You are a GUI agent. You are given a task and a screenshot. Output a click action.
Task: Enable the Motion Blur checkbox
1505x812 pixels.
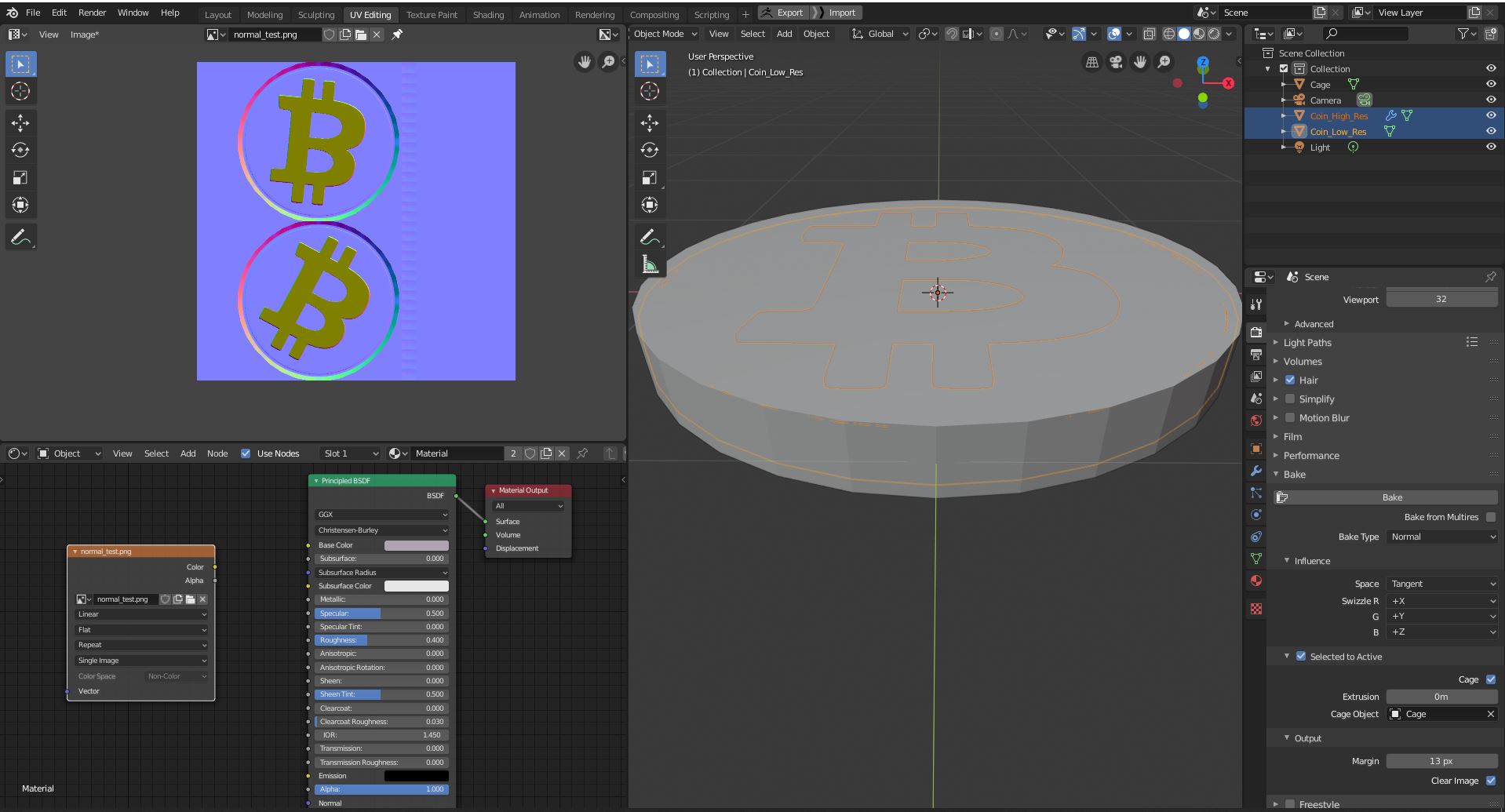[1290, 418]
